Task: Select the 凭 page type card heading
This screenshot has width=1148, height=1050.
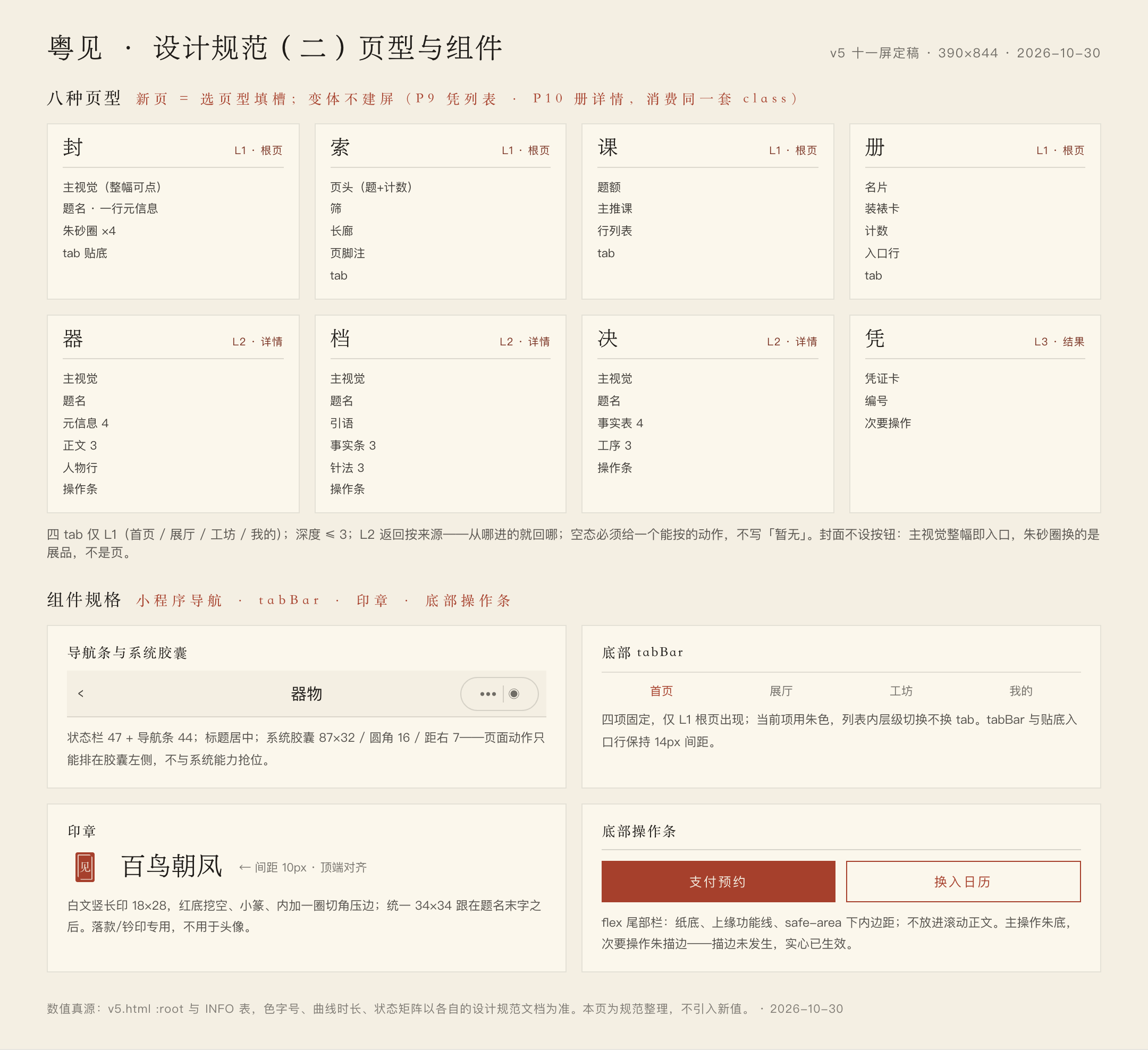Action: [x=875, y=339]
